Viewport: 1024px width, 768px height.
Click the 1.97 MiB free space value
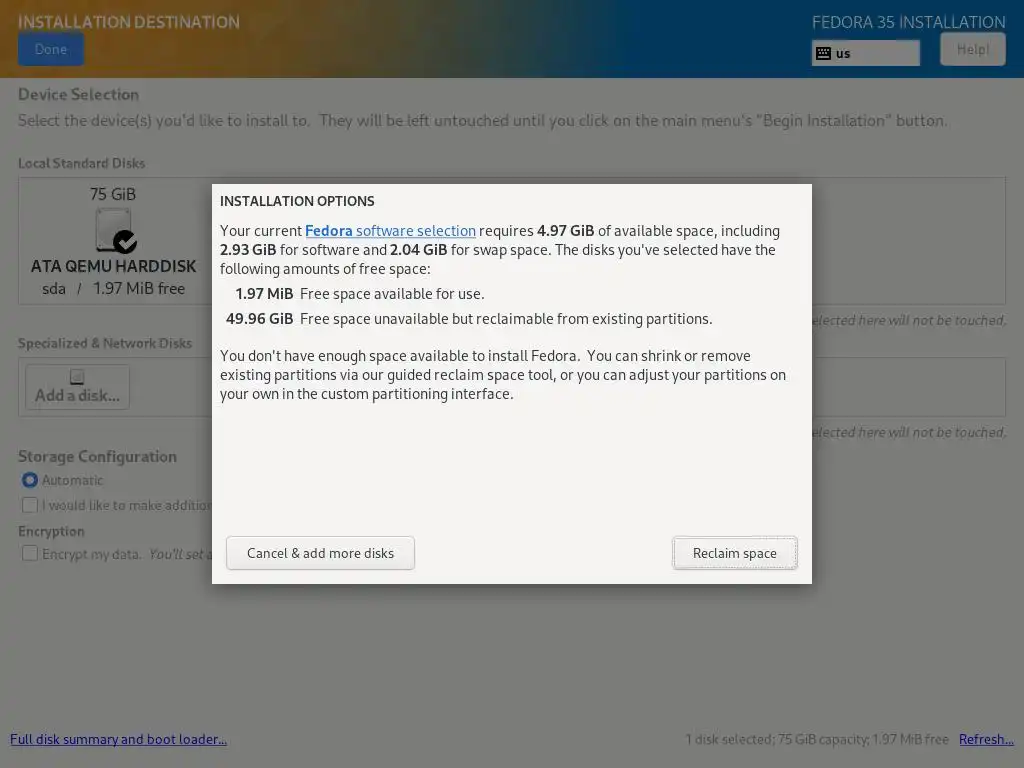point(264,294)
